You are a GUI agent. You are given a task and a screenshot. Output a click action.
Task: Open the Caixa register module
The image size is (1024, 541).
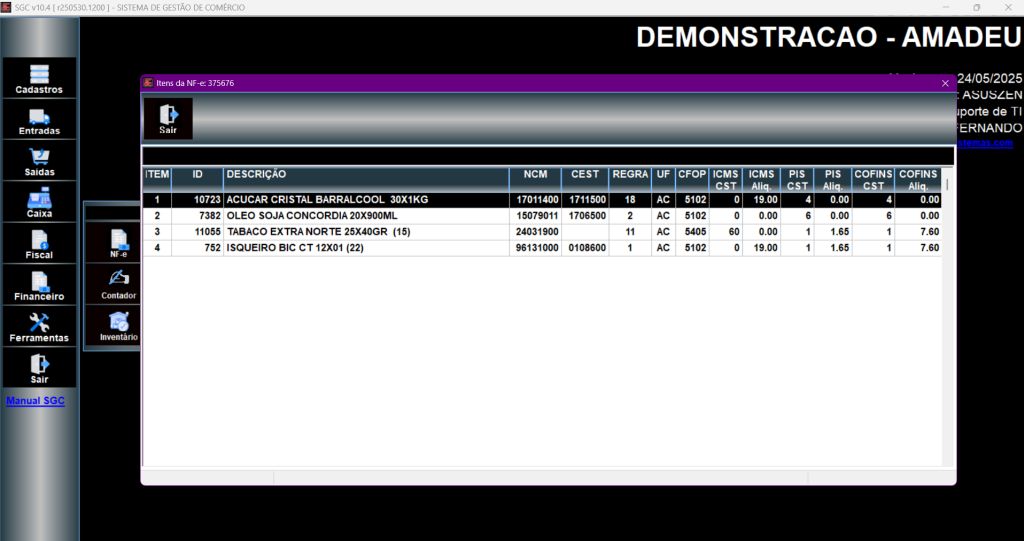coord(39,203)
